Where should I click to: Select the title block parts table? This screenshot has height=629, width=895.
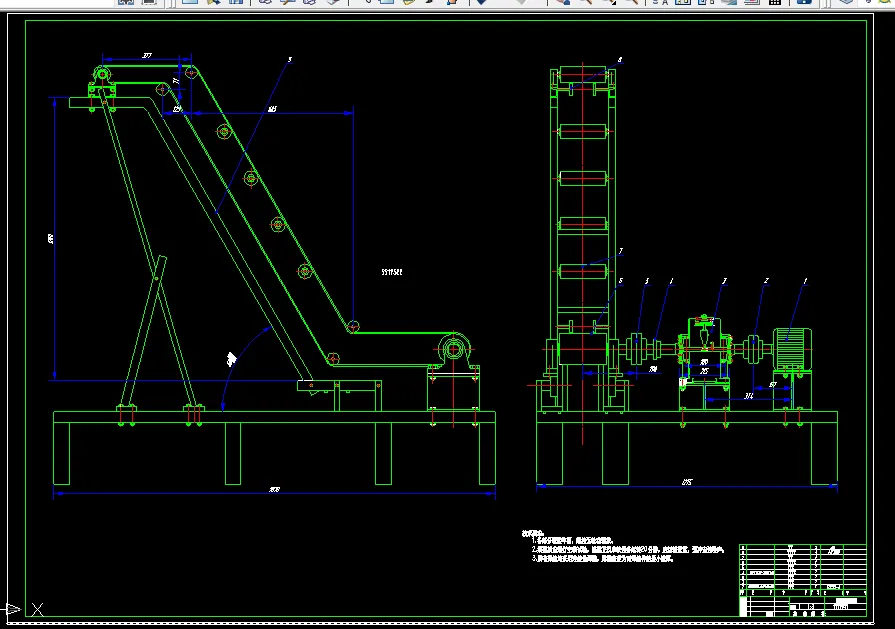(x=803, y=580)
